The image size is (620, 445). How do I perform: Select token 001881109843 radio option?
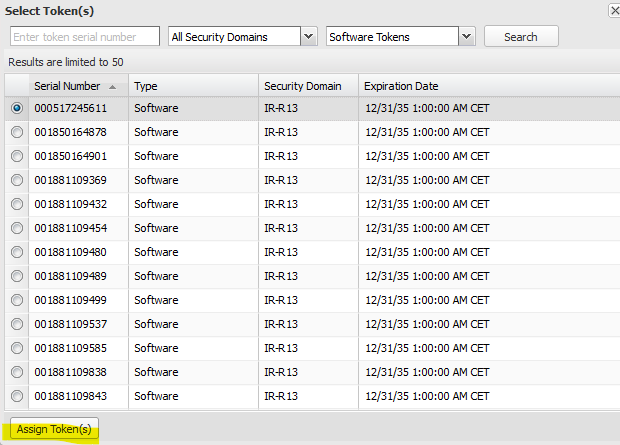[x=17, y=396]
